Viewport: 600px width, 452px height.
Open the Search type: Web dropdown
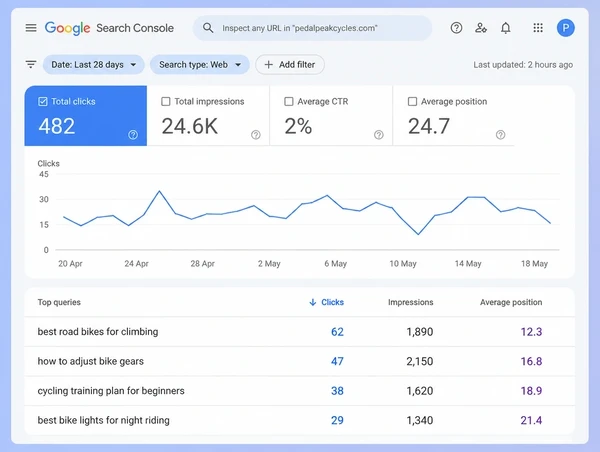200,64
